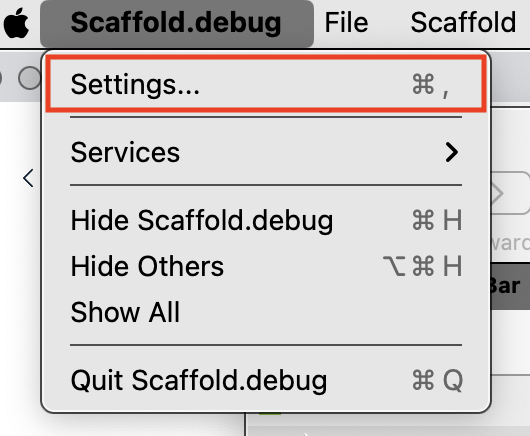Choose Settings… from the menu
530x436 pixels.
(266, 84)
